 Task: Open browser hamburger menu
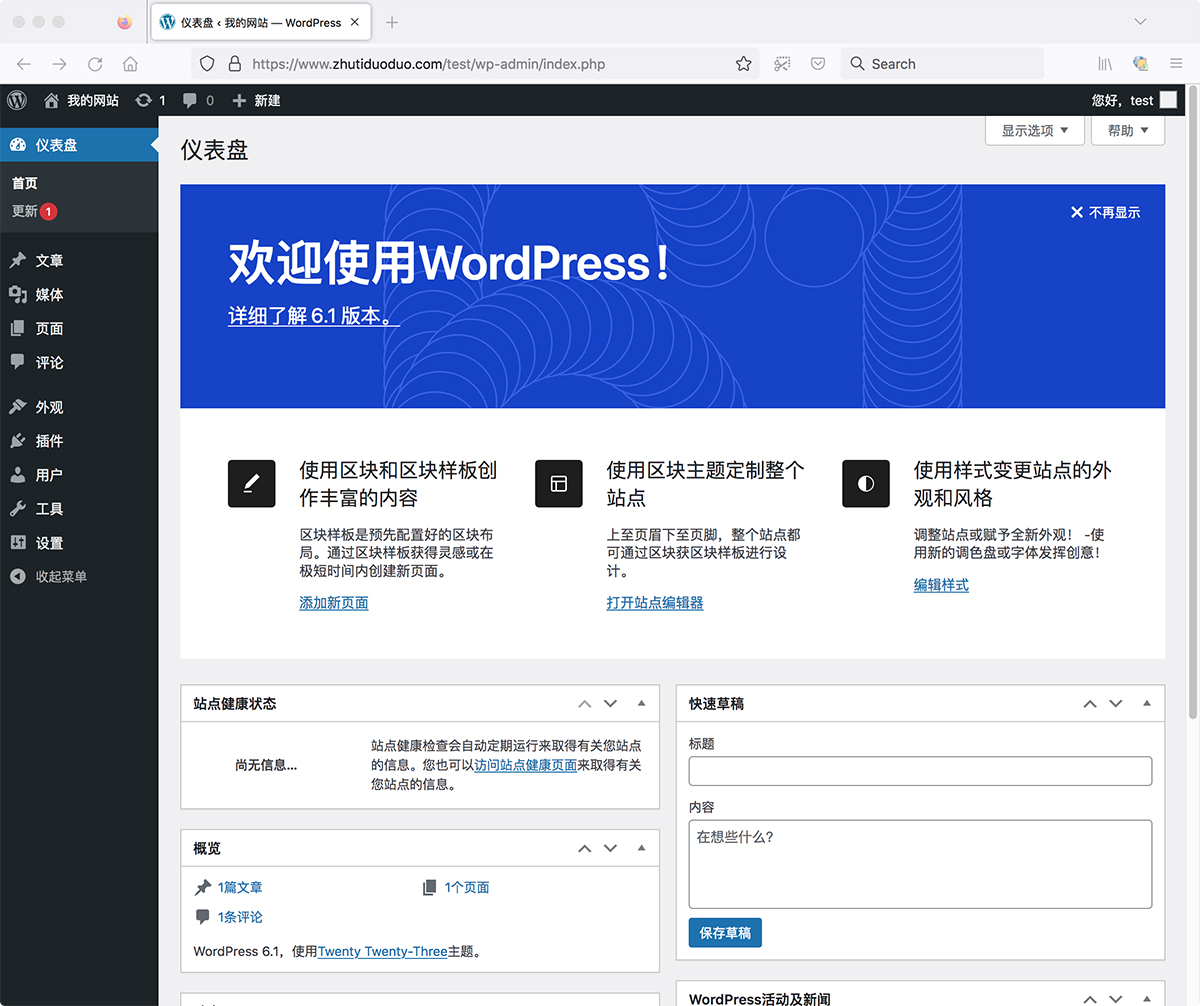point(1176,64)
